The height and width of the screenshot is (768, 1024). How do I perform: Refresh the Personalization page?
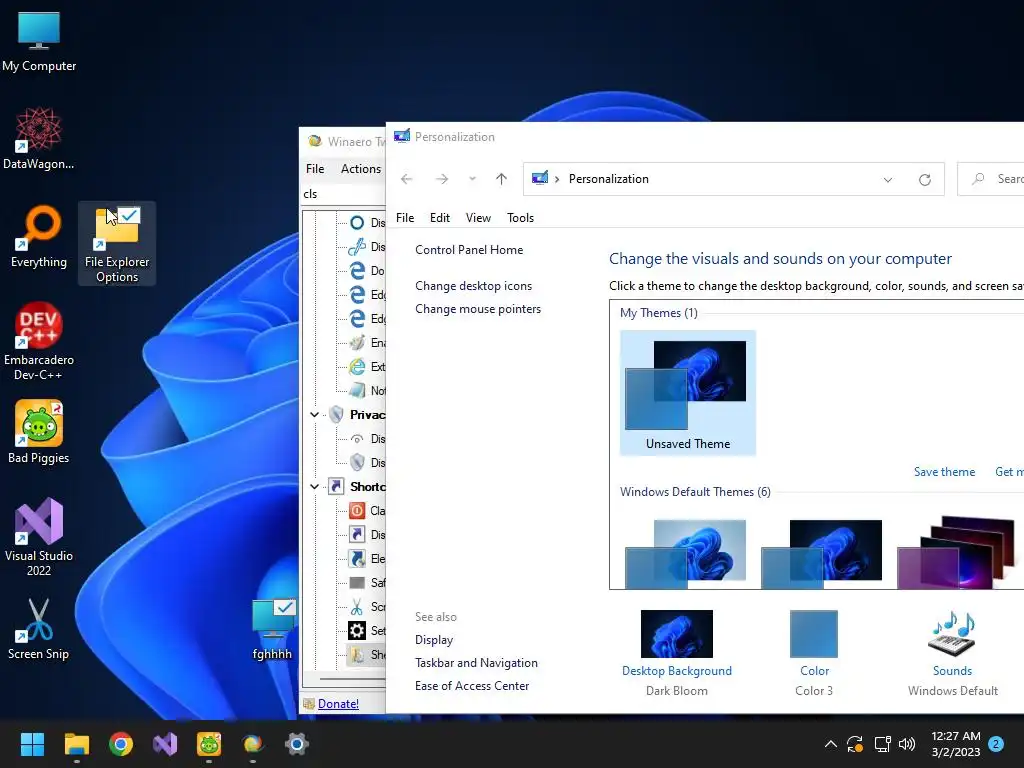coord(925,180)
